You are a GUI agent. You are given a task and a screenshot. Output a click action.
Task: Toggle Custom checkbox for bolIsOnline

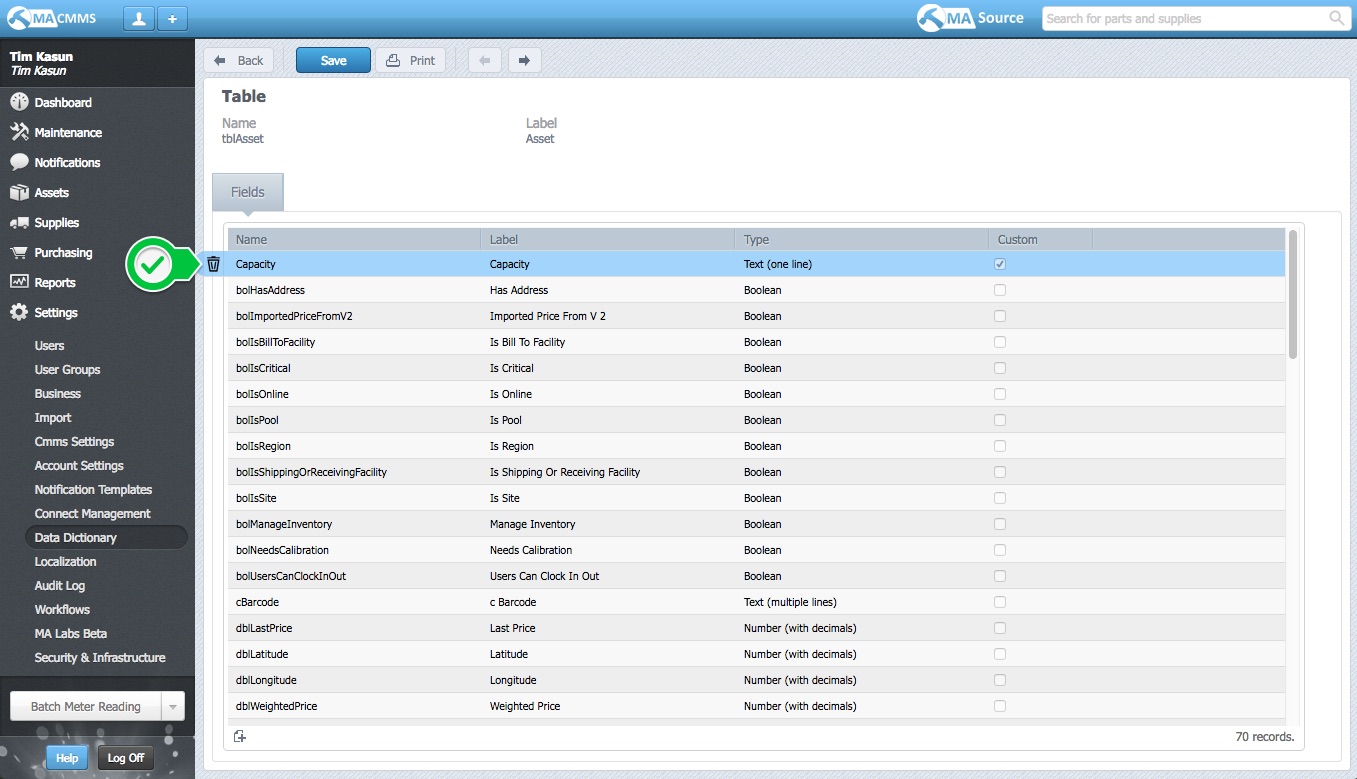coord(1000,394)
